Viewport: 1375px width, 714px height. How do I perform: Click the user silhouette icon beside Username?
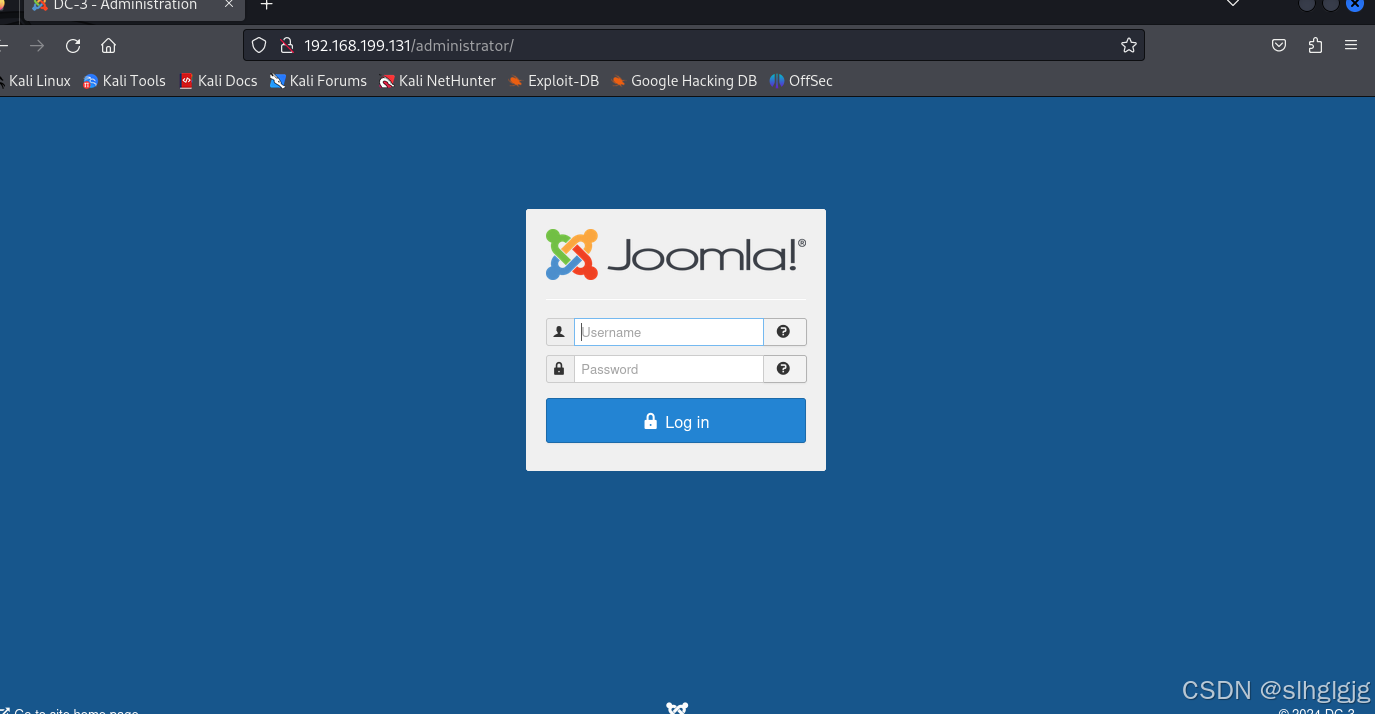coord(560,332)
